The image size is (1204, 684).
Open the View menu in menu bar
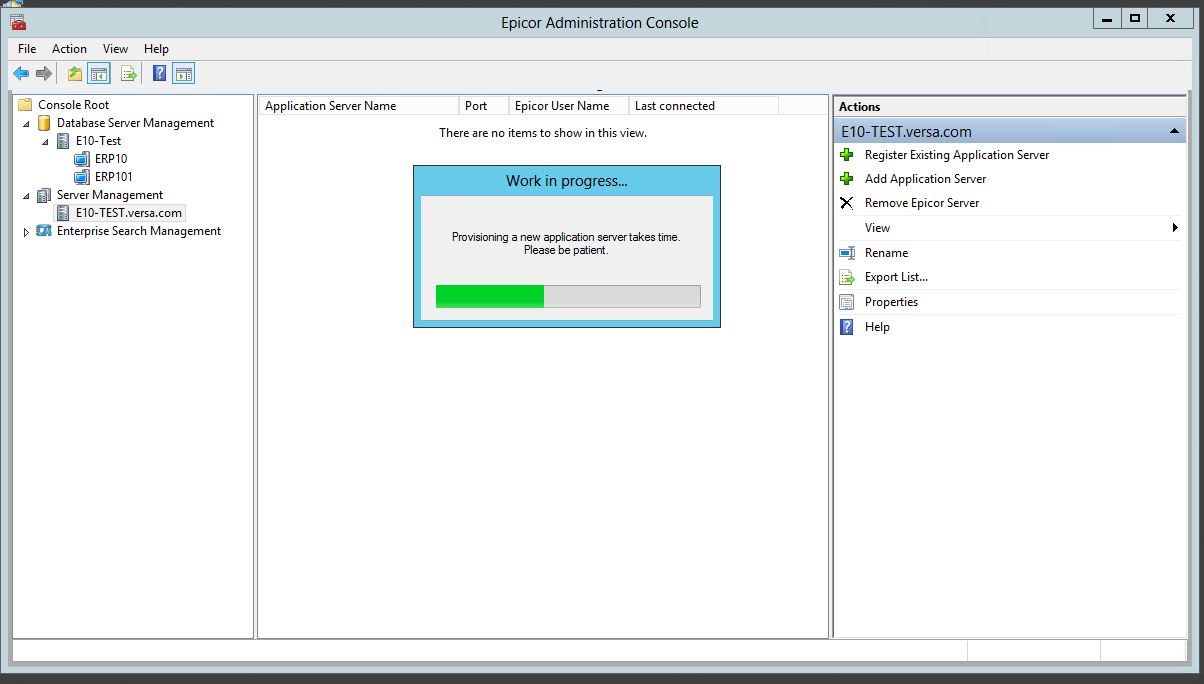pos(115,49)
